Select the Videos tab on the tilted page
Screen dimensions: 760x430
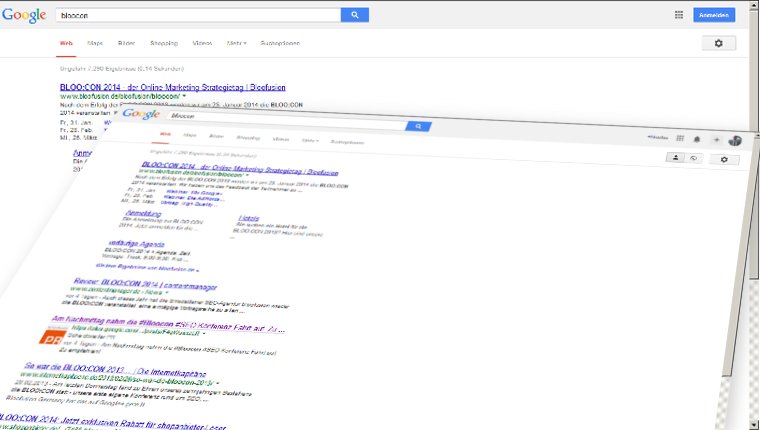coord(281,139)
